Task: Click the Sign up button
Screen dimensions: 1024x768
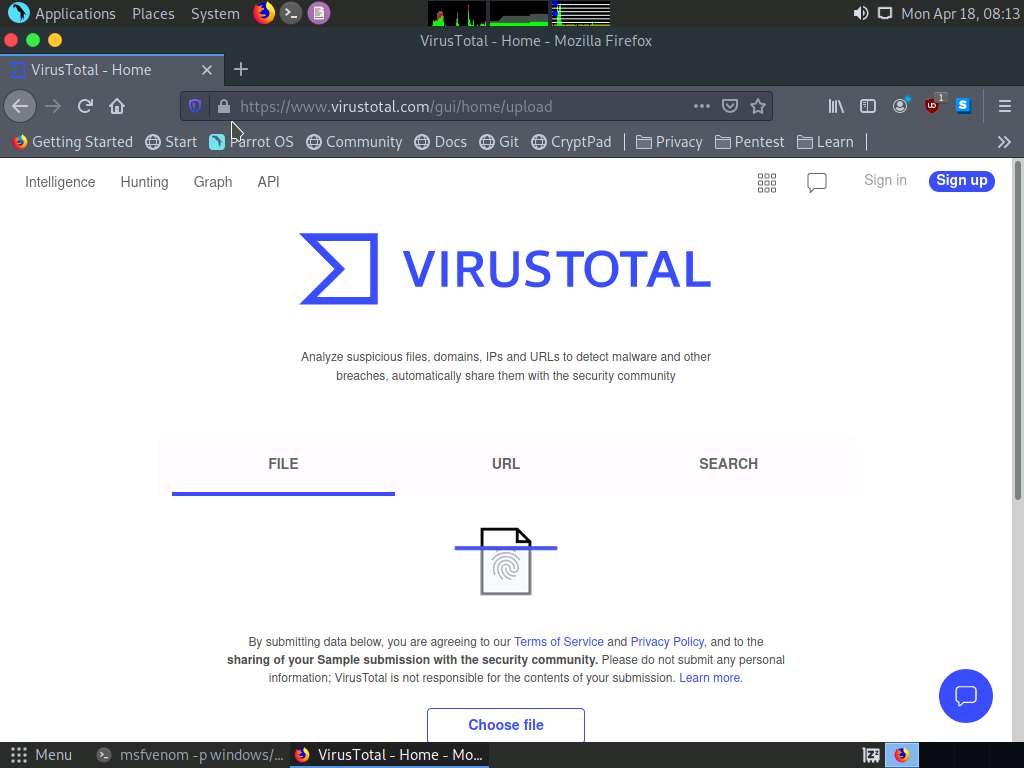Action: [x=961, y=181]
